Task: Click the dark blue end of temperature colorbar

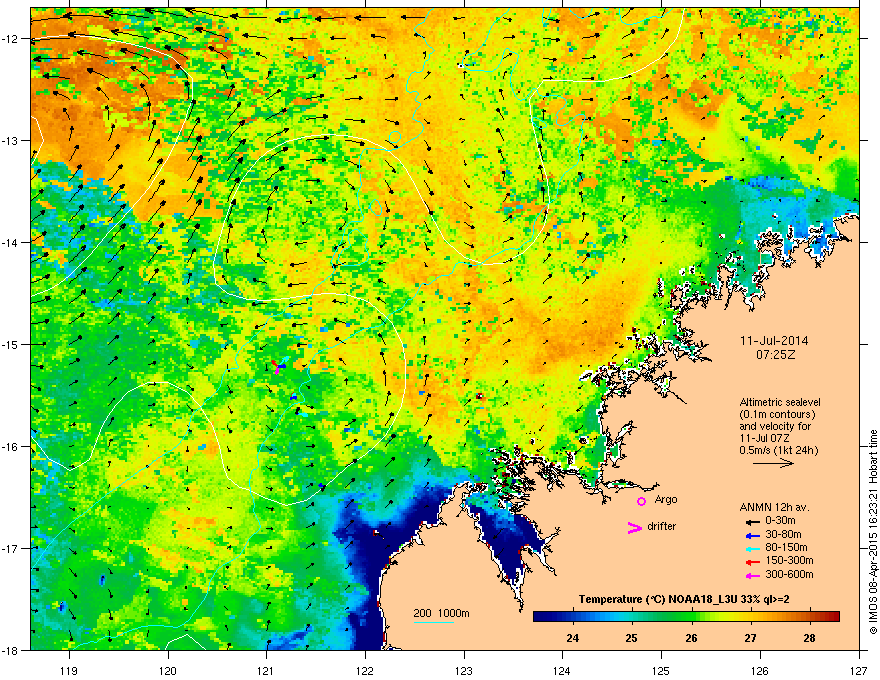Action: coord(542,617)
